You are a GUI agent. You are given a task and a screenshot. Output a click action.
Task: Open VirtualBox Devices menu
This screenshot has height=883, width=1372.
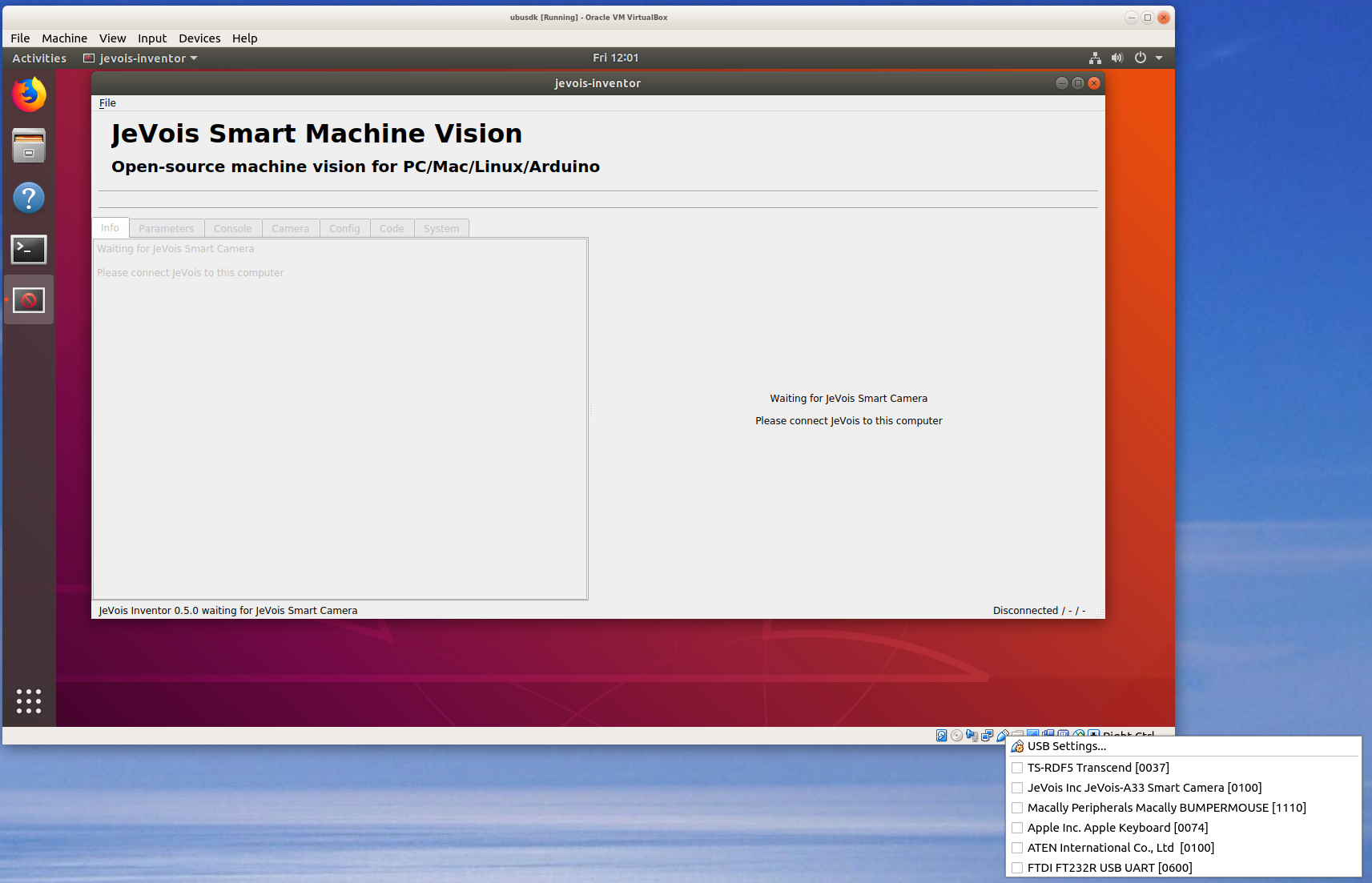(199, 38)
